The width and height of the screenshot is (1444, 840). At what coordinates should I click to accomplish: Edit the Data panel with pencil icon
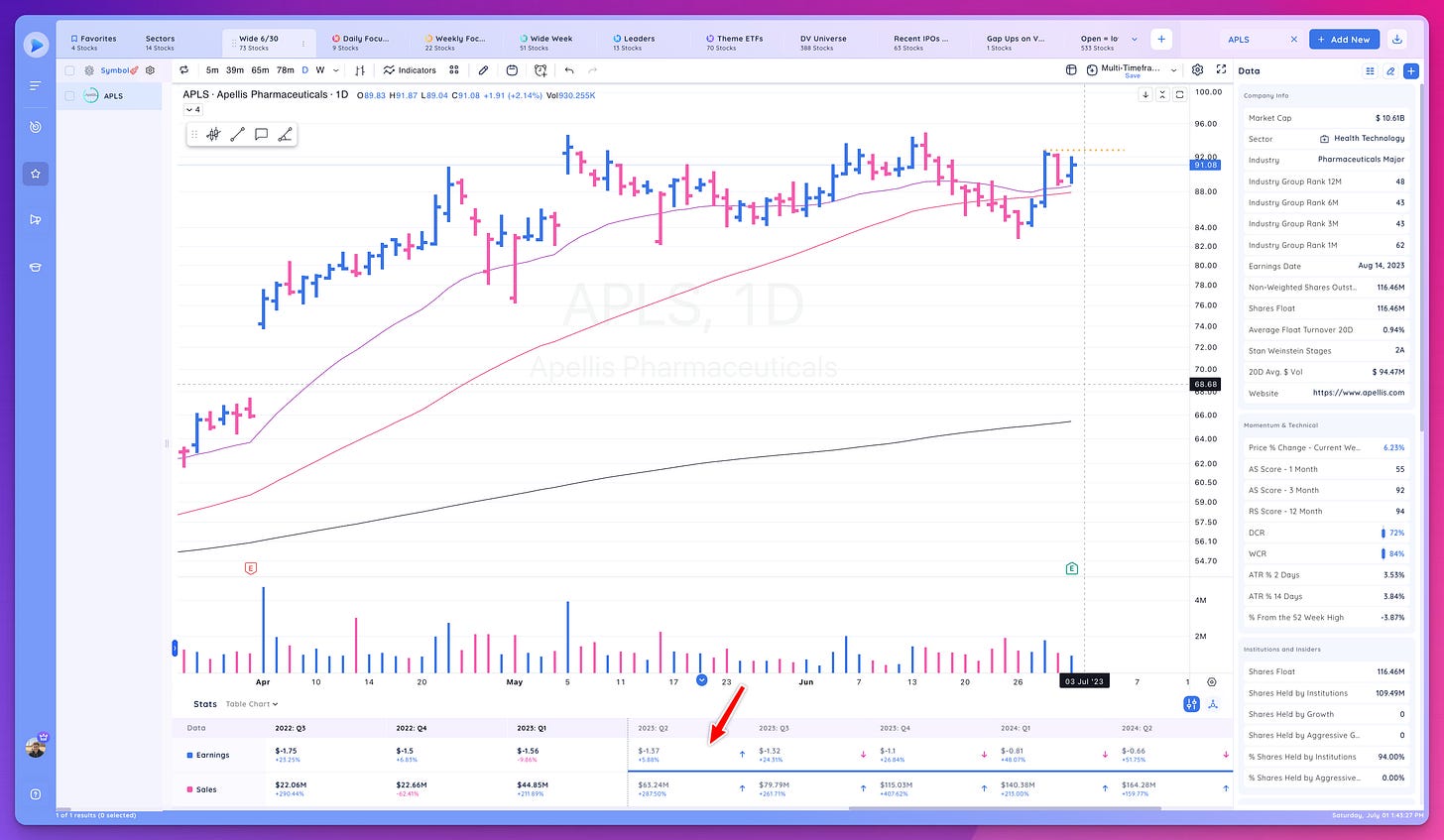(x=1390, y=71)
